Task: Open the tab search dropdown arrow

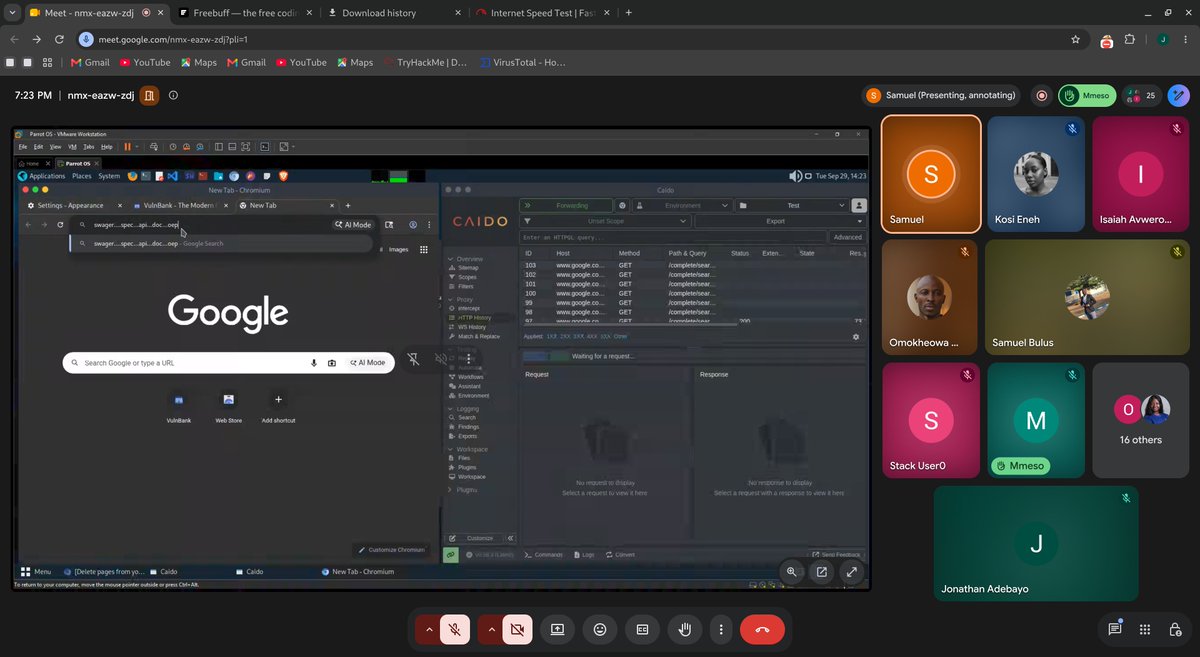Action: (11, 13)
